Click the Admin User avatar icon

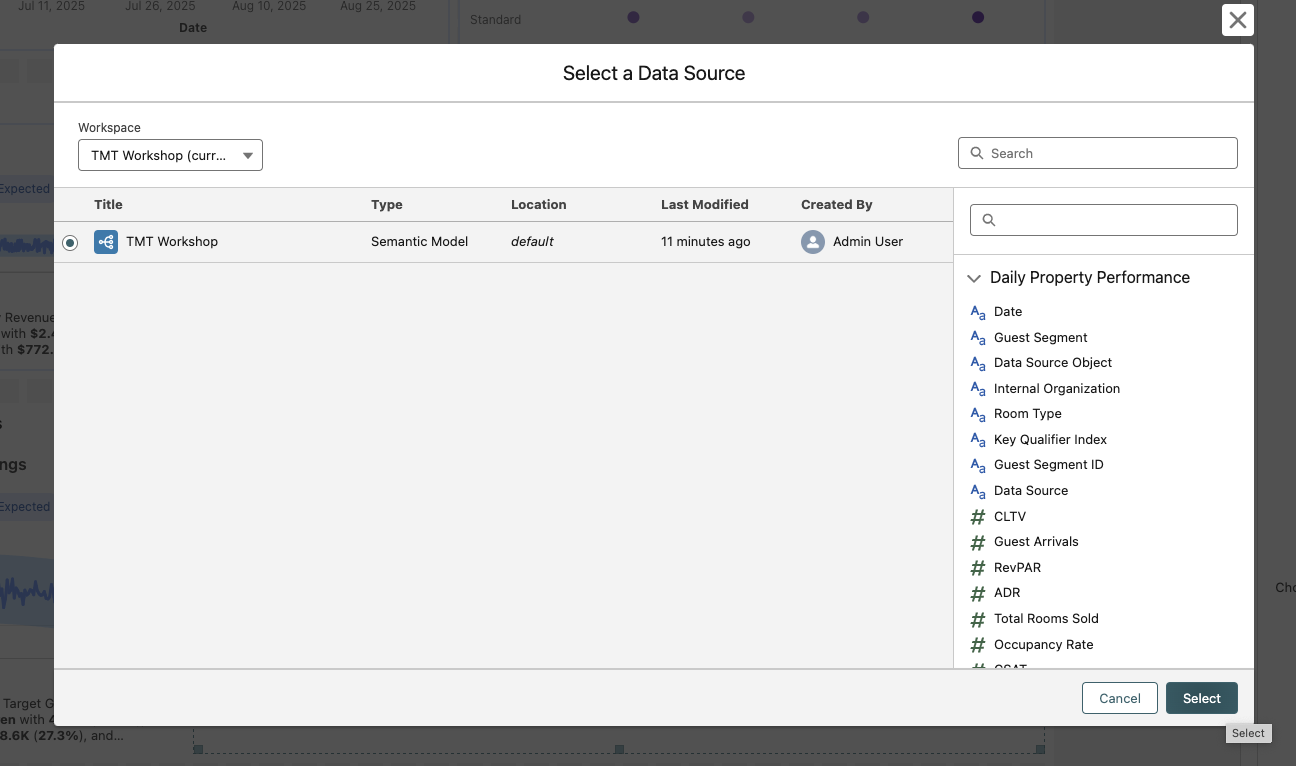[x=813, y=242]
